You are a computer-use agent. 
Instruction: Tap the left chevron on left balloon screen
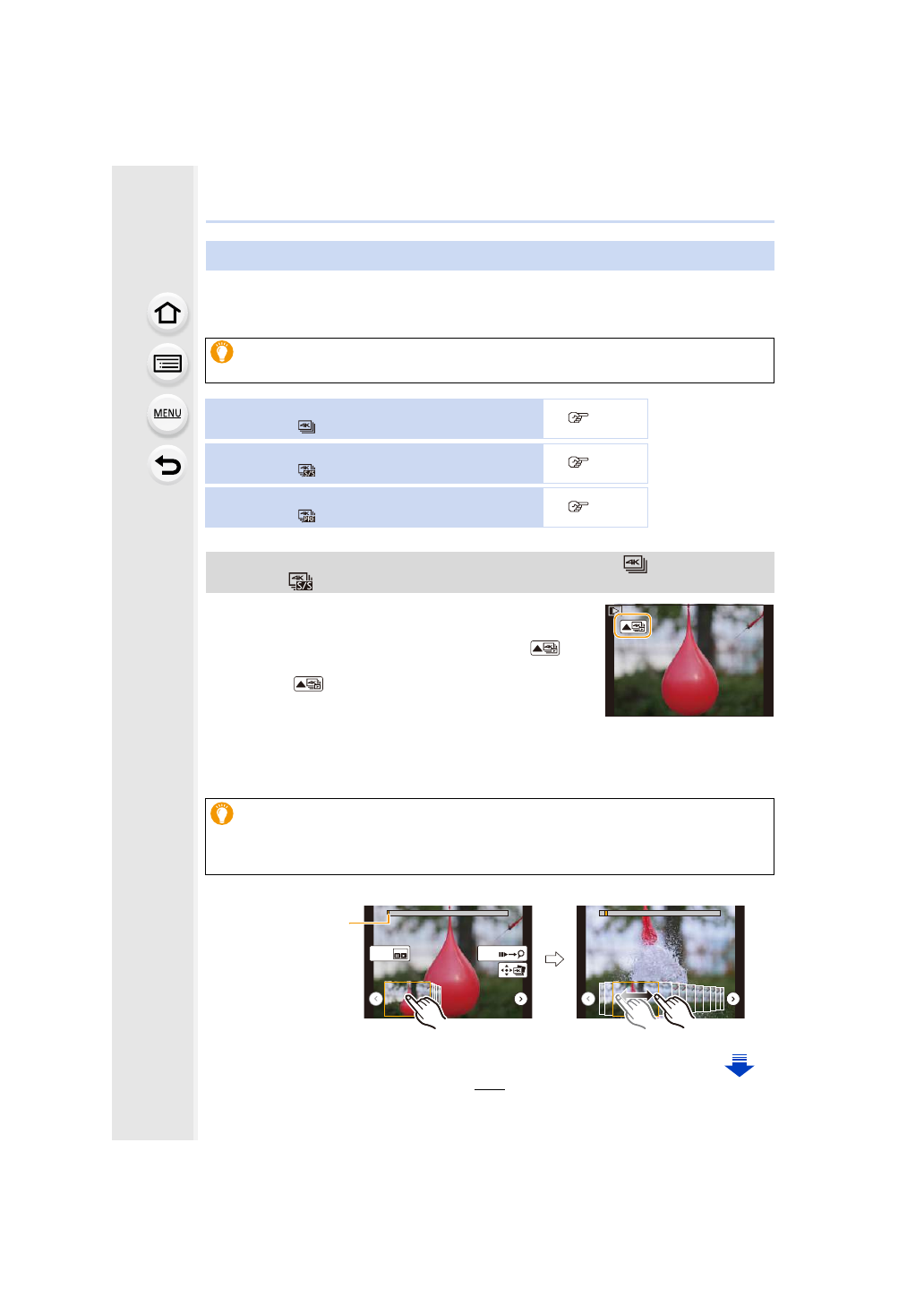pyautogui.click(x=376, y=999)
